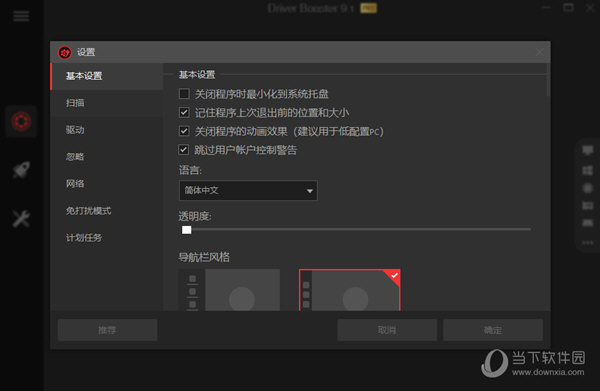Switch to the 扫描 settings tab
Viewport: 600px width, 391px height.
pyautogui.click(x=107, y=103)
